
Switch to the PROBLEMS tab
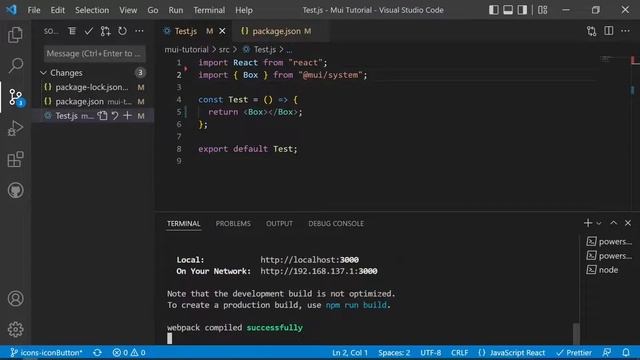click(233, 224)
